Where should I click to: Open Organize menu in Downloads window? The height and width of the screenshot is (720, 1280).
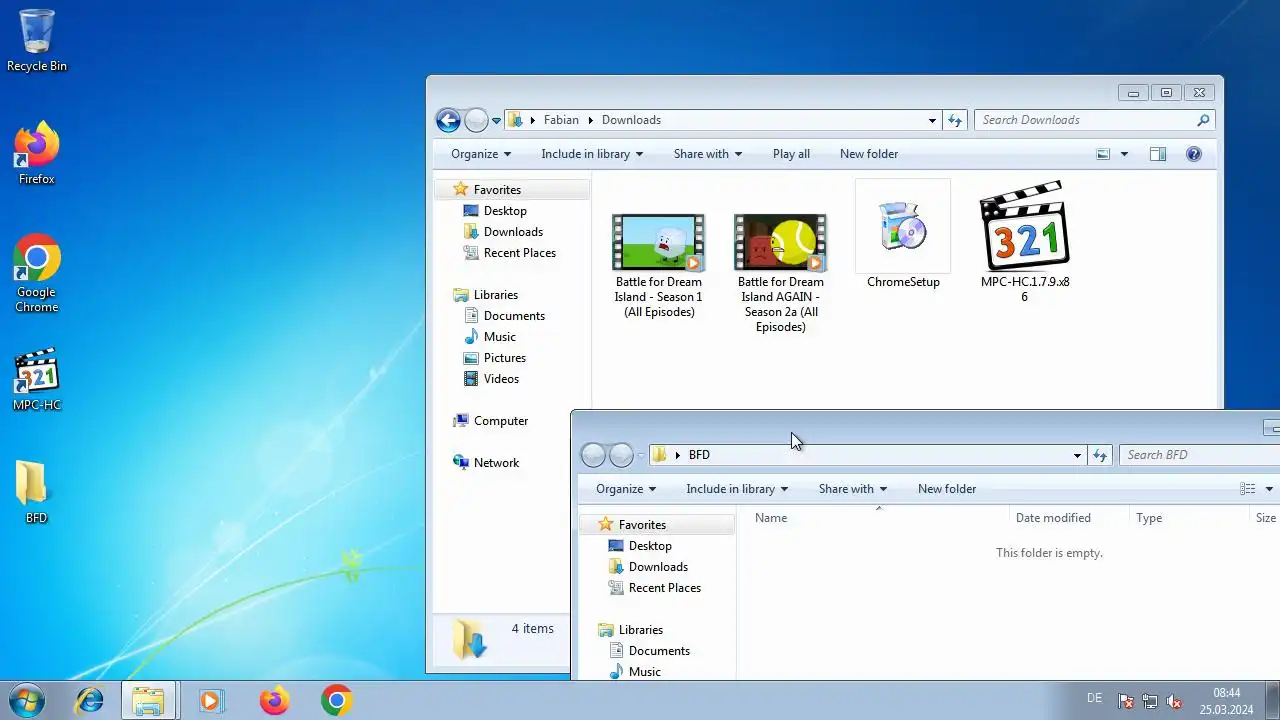[481, 154]
